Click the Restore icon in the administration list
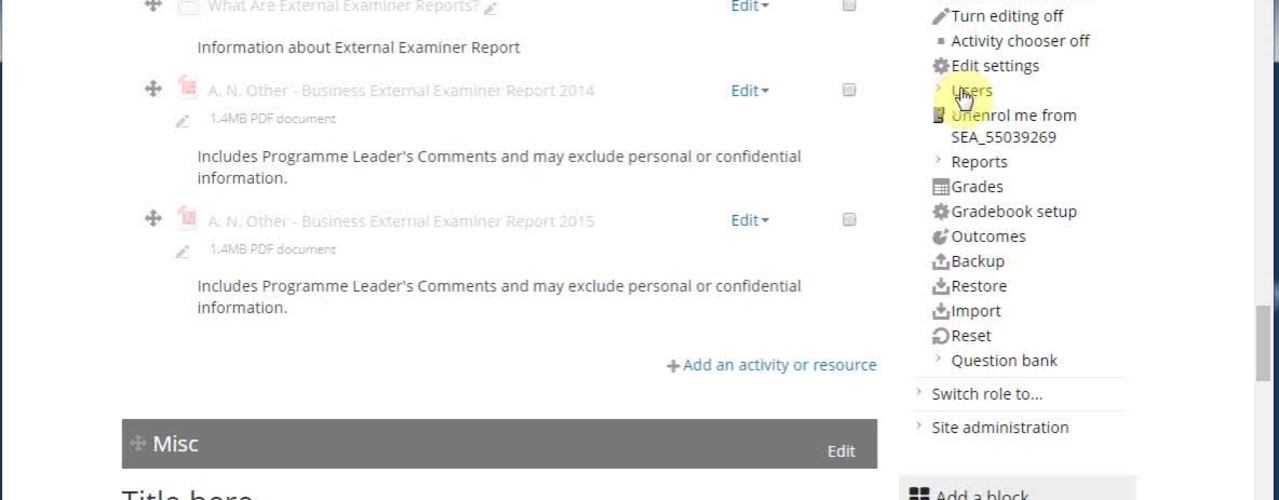 (940, 287)
